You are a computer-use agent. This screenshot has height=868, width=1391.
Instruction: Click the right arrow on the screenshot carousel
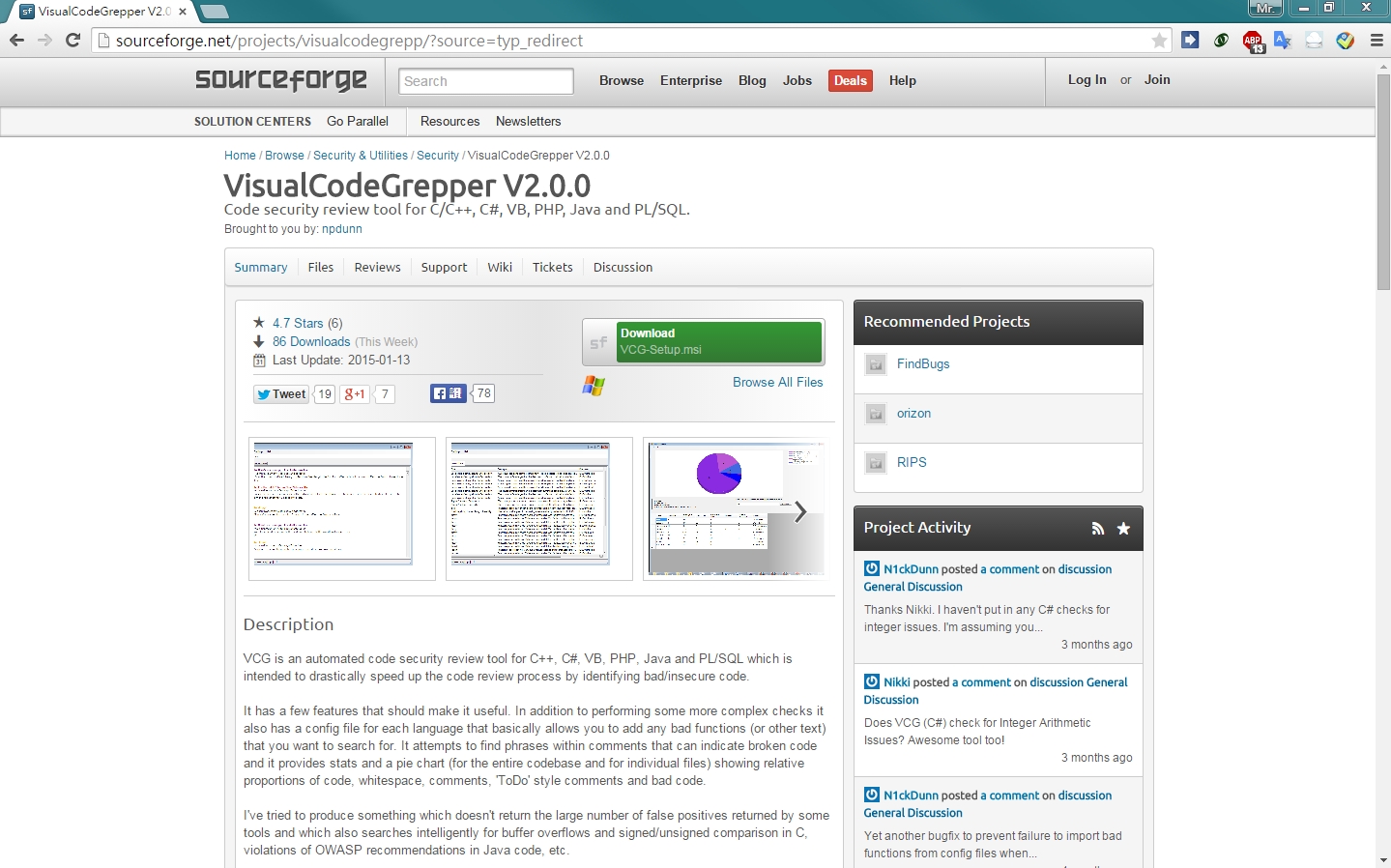click(x=800, y=511)
